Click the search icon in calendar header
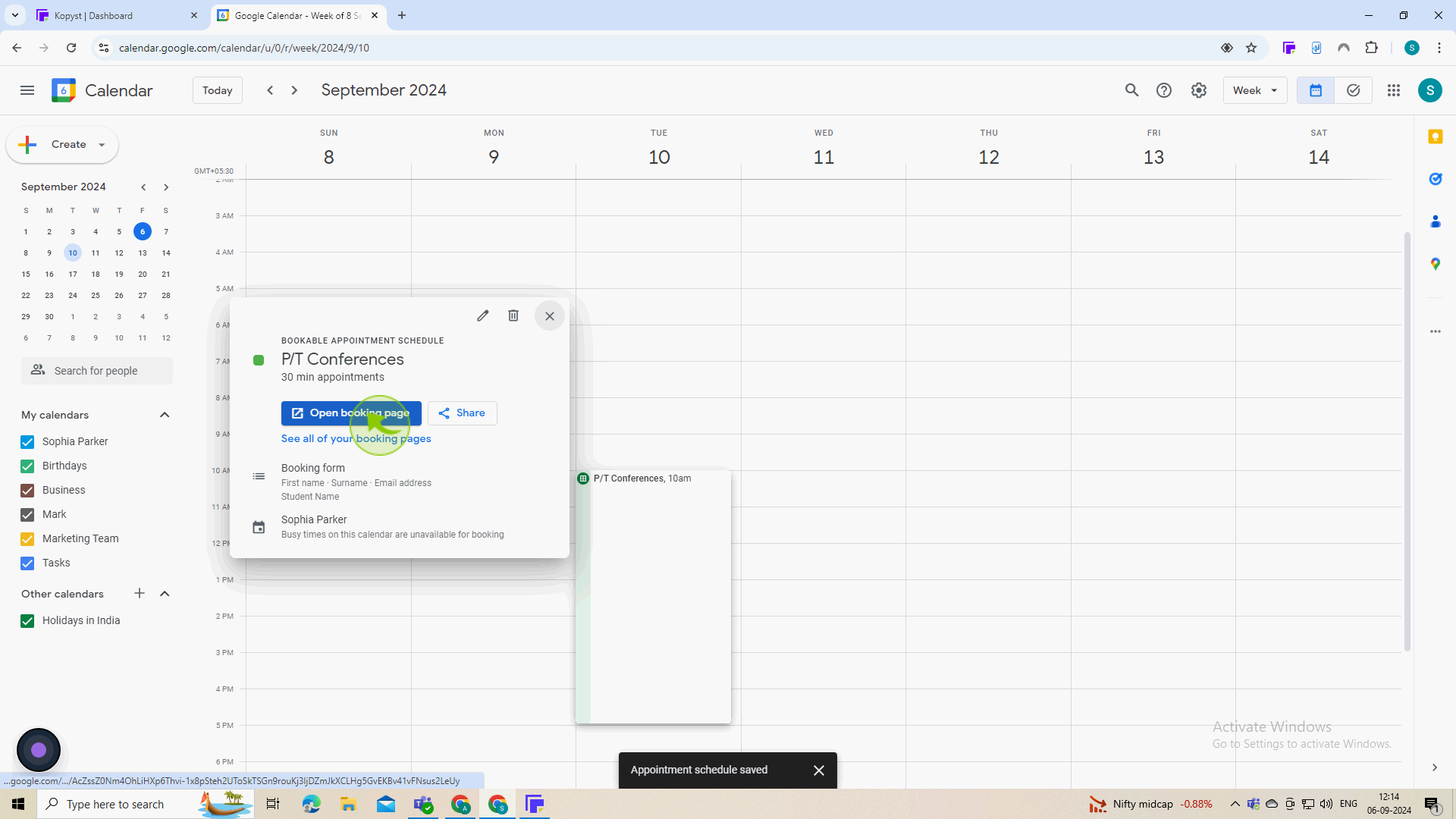 click(1133, 90)
